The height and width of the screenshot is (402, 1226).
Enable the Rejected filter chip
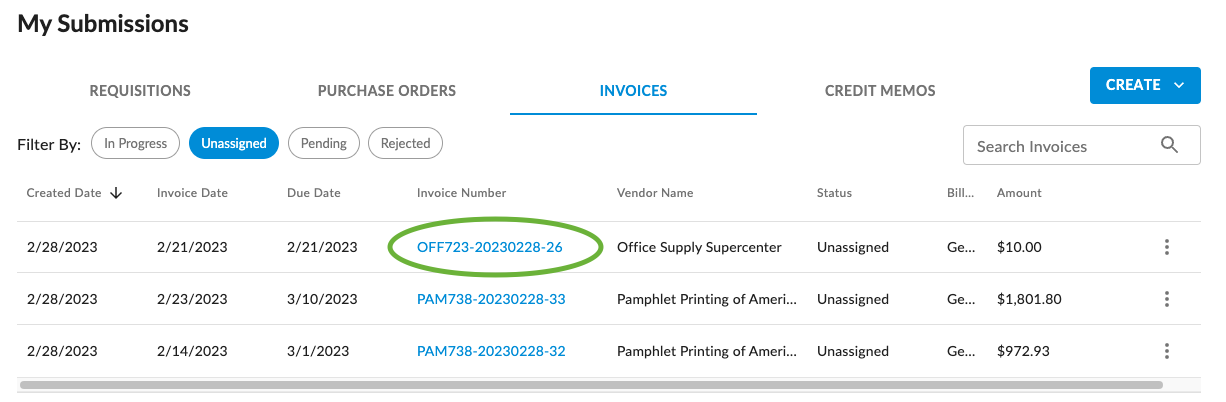(x=405, y=143)
